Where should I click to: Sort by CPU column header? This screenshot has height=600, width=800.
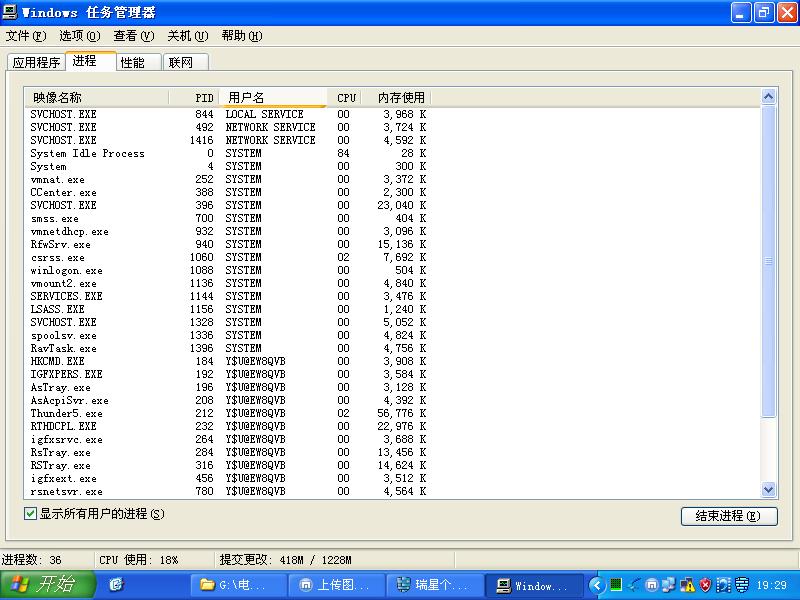tap(344, 97)
